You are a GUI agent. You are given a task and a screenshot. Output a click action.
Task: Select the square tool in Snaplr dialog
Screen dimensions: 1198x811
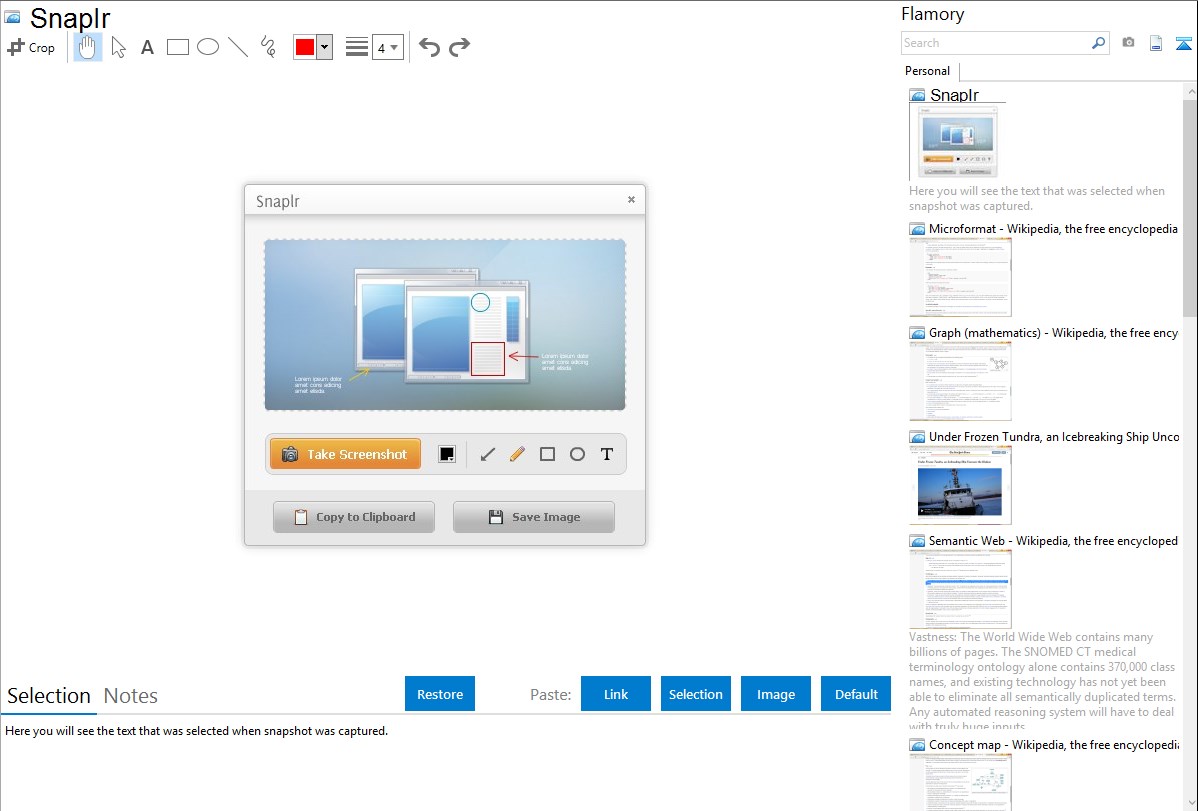547,454
